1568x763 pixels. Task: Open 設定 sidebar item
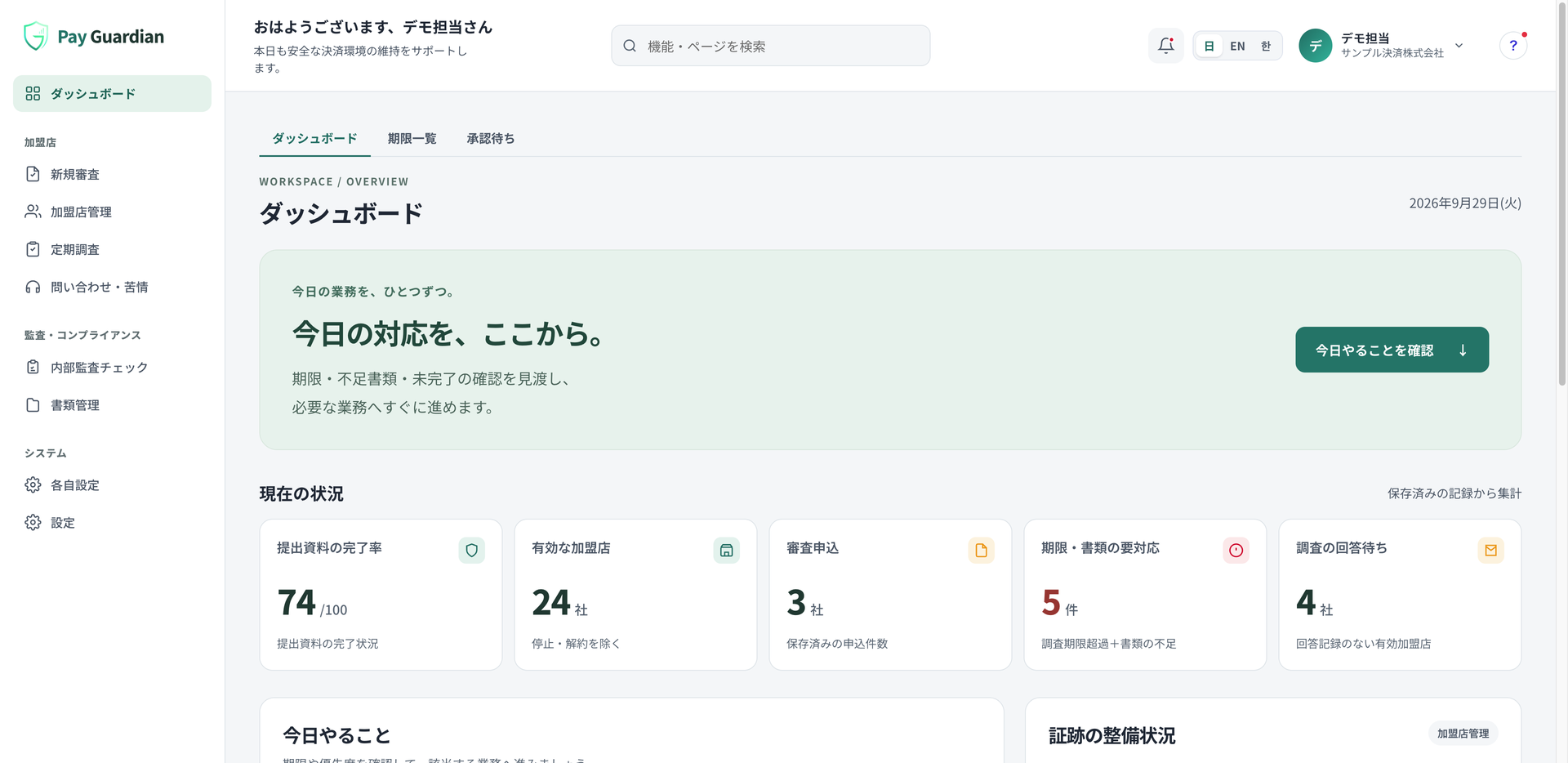(112, 523)
